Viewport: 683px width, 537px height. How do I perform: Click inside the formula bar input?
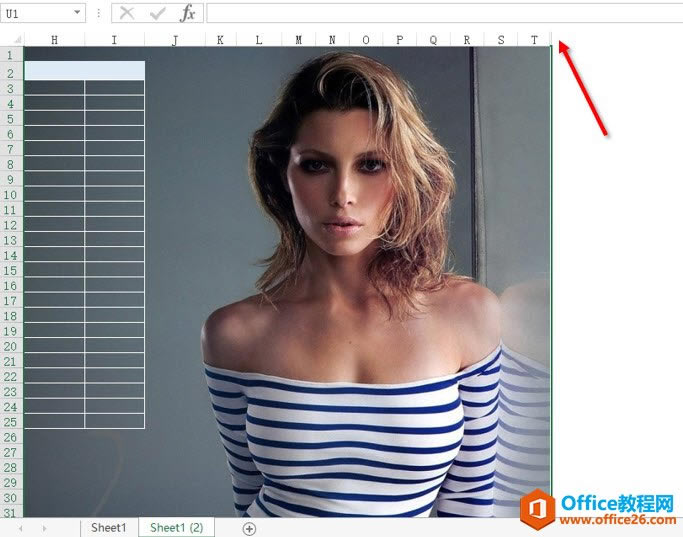tap(444, 14)
